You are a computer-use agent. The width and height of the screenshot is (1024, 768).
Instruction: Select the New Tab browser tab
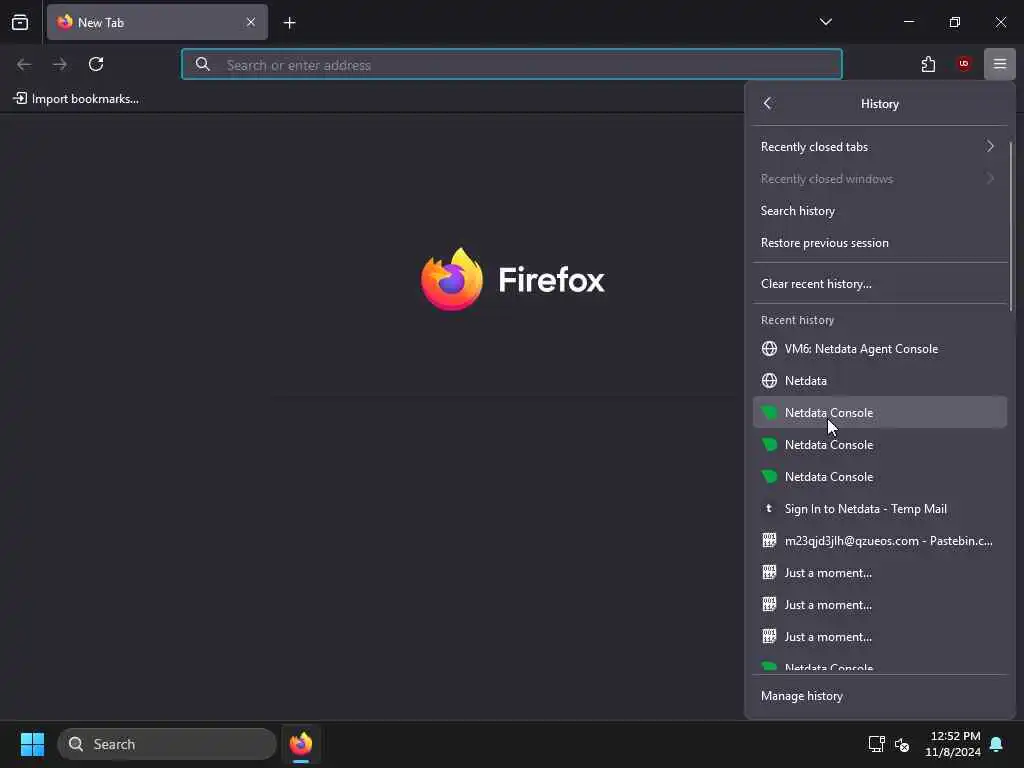(x=157, y=22)
